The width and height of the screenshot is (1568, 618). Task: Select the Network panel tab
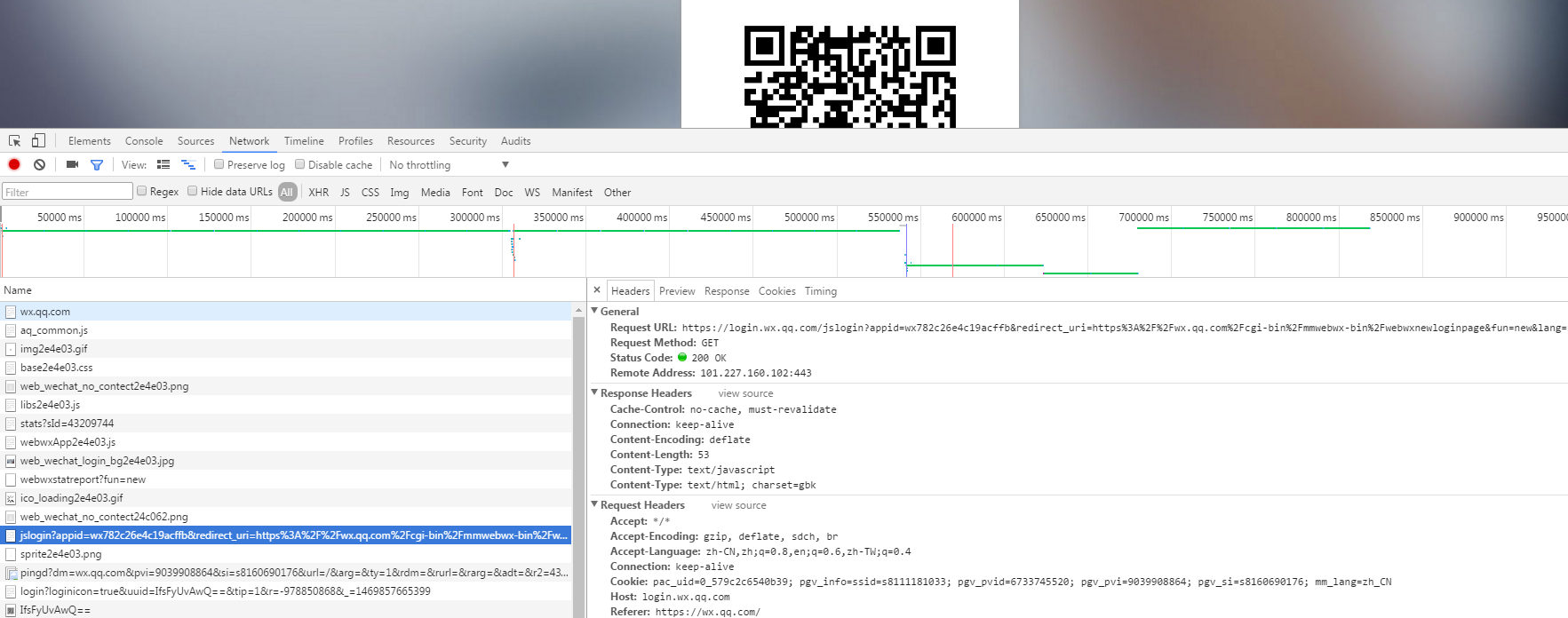(249, 141)
